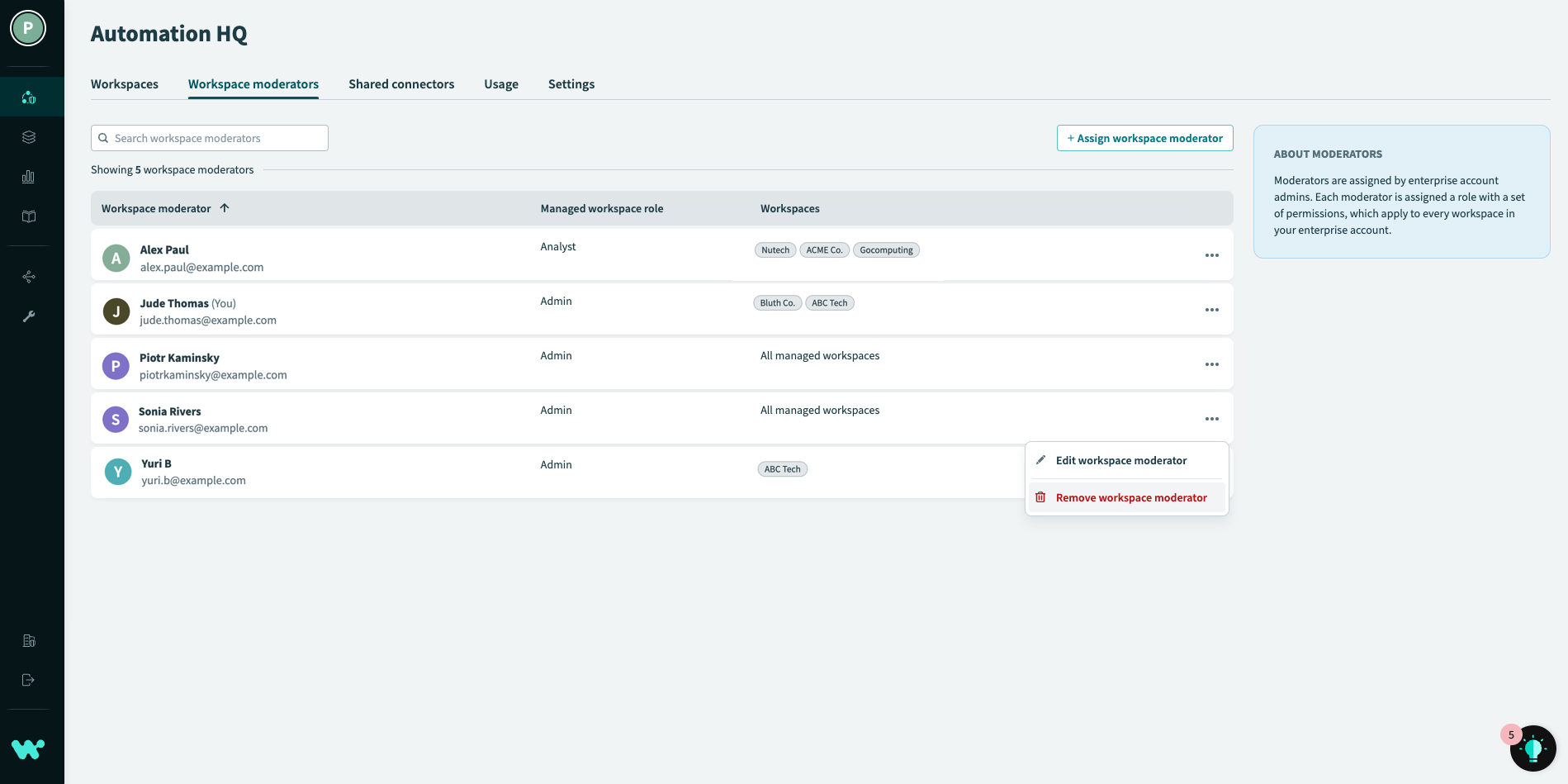Click the shared connections icon in the sidebar
Image resolution: width=1568 pixels, height=784 pixels.
pos(29,277)
